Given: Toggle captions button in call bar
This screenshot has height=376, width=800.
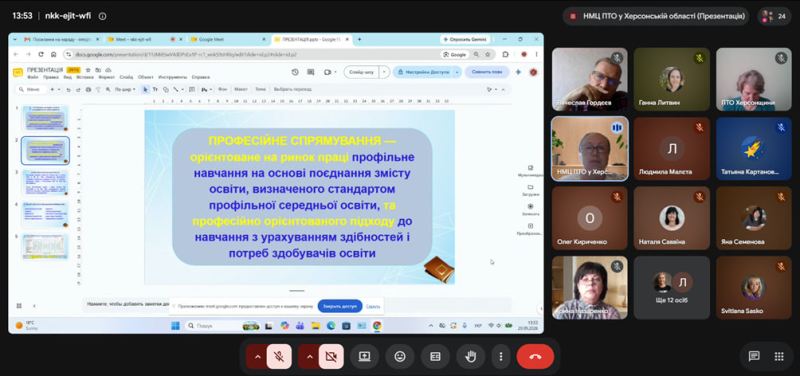Looking at the screenshot, I should click(435, 357).
